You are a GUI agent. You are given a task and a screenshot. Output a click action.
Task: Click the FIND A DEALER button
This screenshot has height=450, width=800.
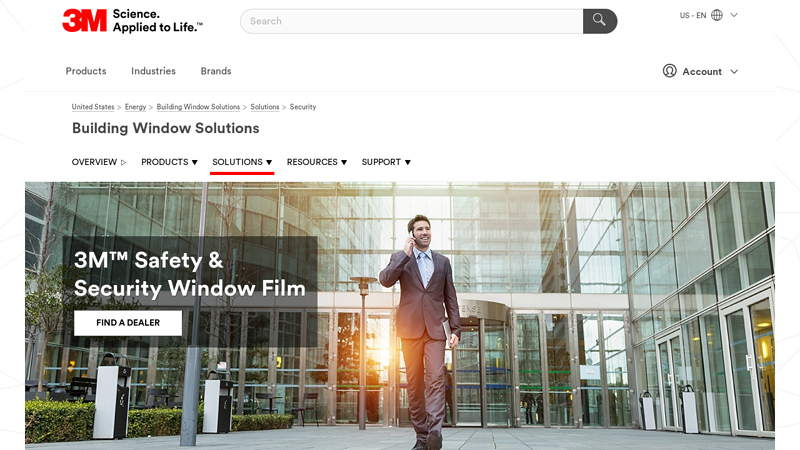tap(128, 323)
